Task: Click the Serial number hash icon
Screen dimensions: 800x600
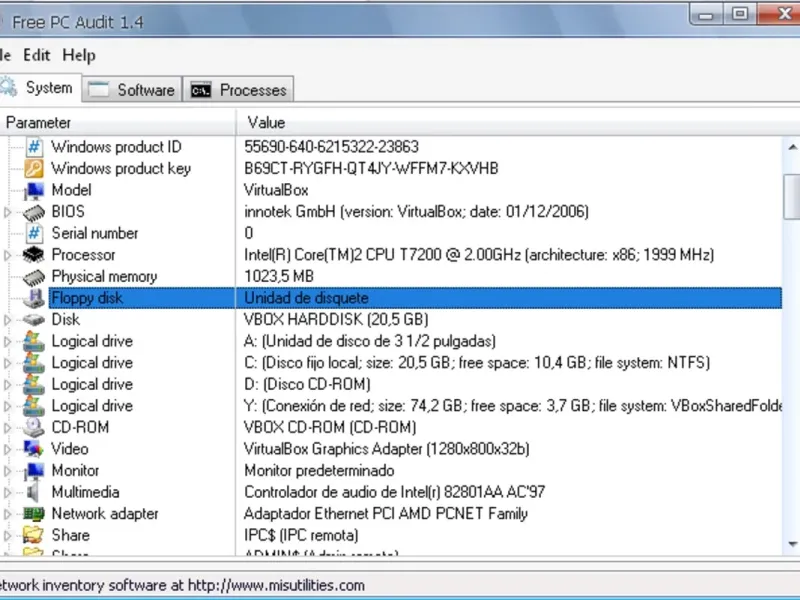Action: tap(34, 233)
